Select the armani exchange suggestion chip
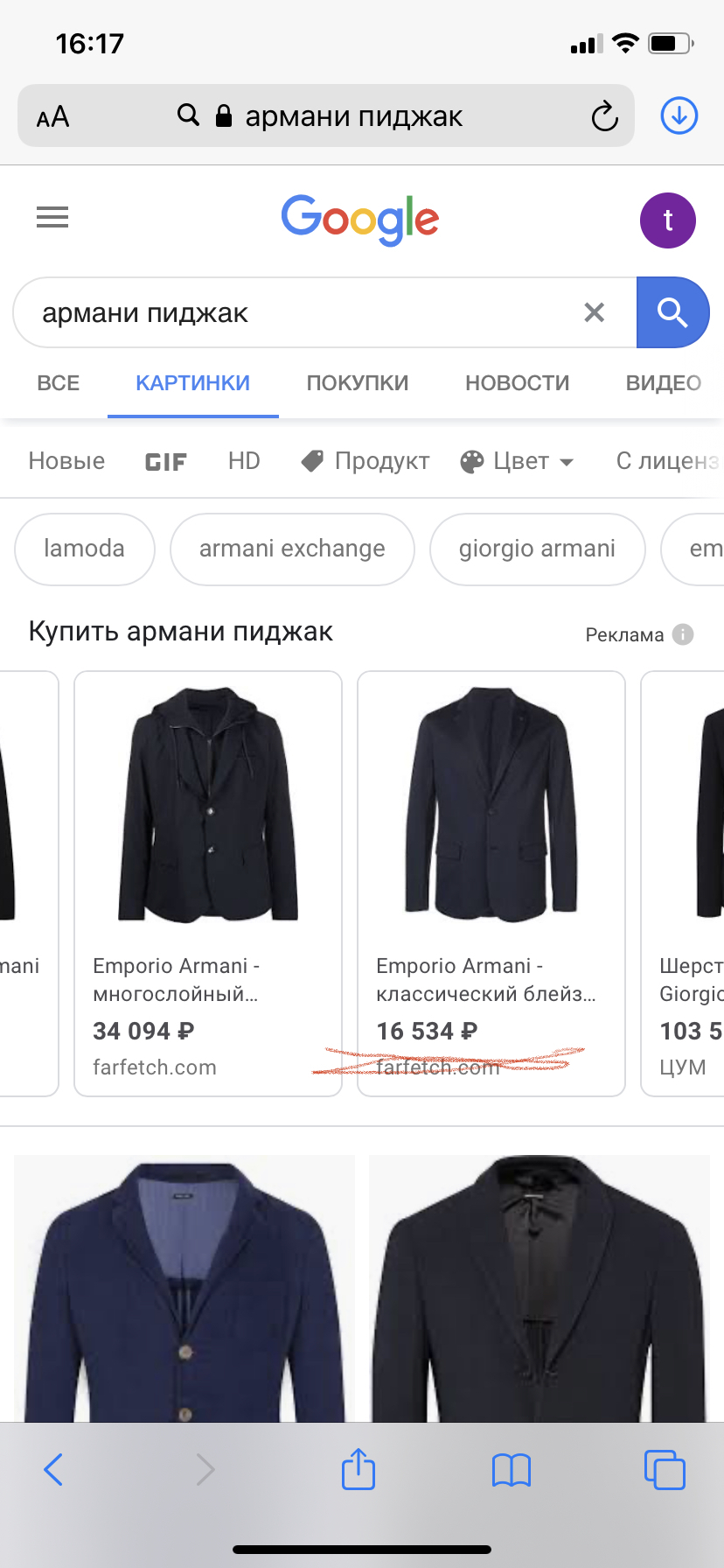Image resolution: width=724 pixels, height=1568 pixels. (292, 549)
